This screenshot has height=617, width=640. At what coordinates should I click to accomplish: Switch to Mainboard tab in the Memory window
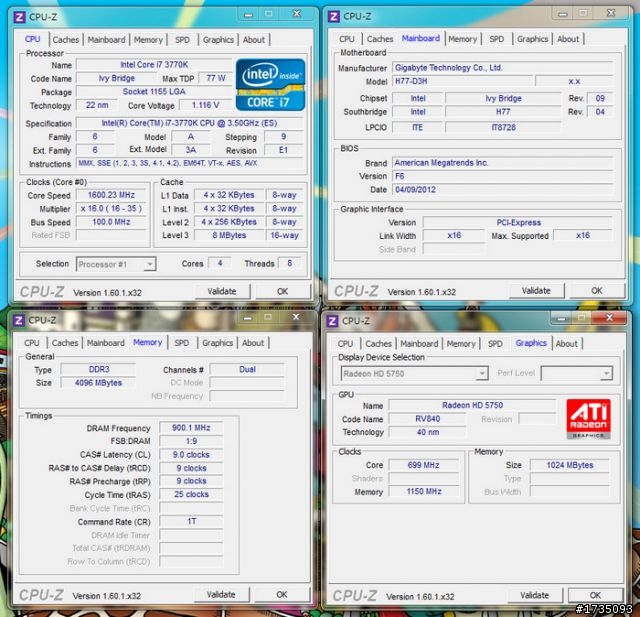[x=106, y=343]
